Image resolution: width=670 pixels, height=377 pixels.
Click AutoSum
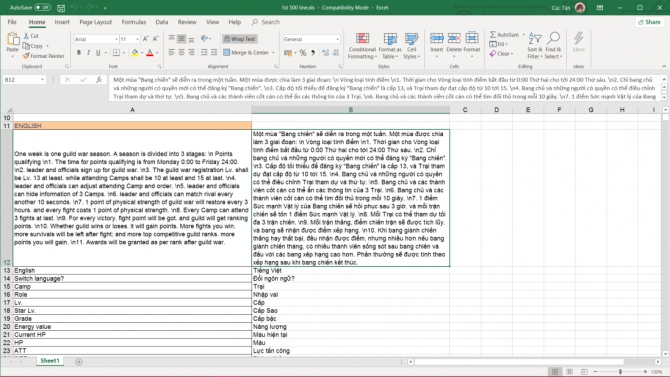[504, 35]
